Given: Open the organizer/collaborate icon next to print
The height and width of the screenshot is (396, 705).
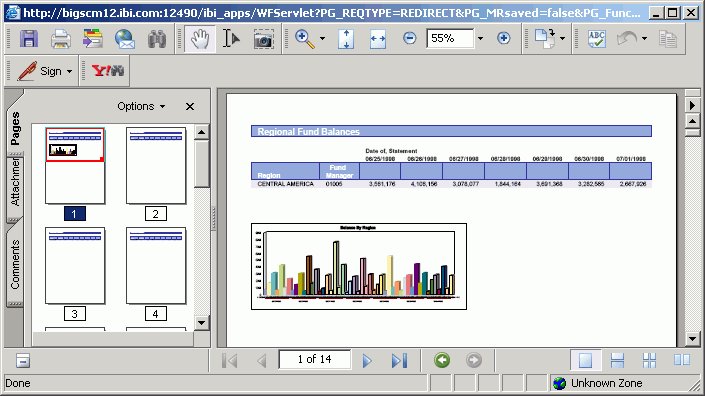Looking at the screenshot, I should (x=93, y=39).
